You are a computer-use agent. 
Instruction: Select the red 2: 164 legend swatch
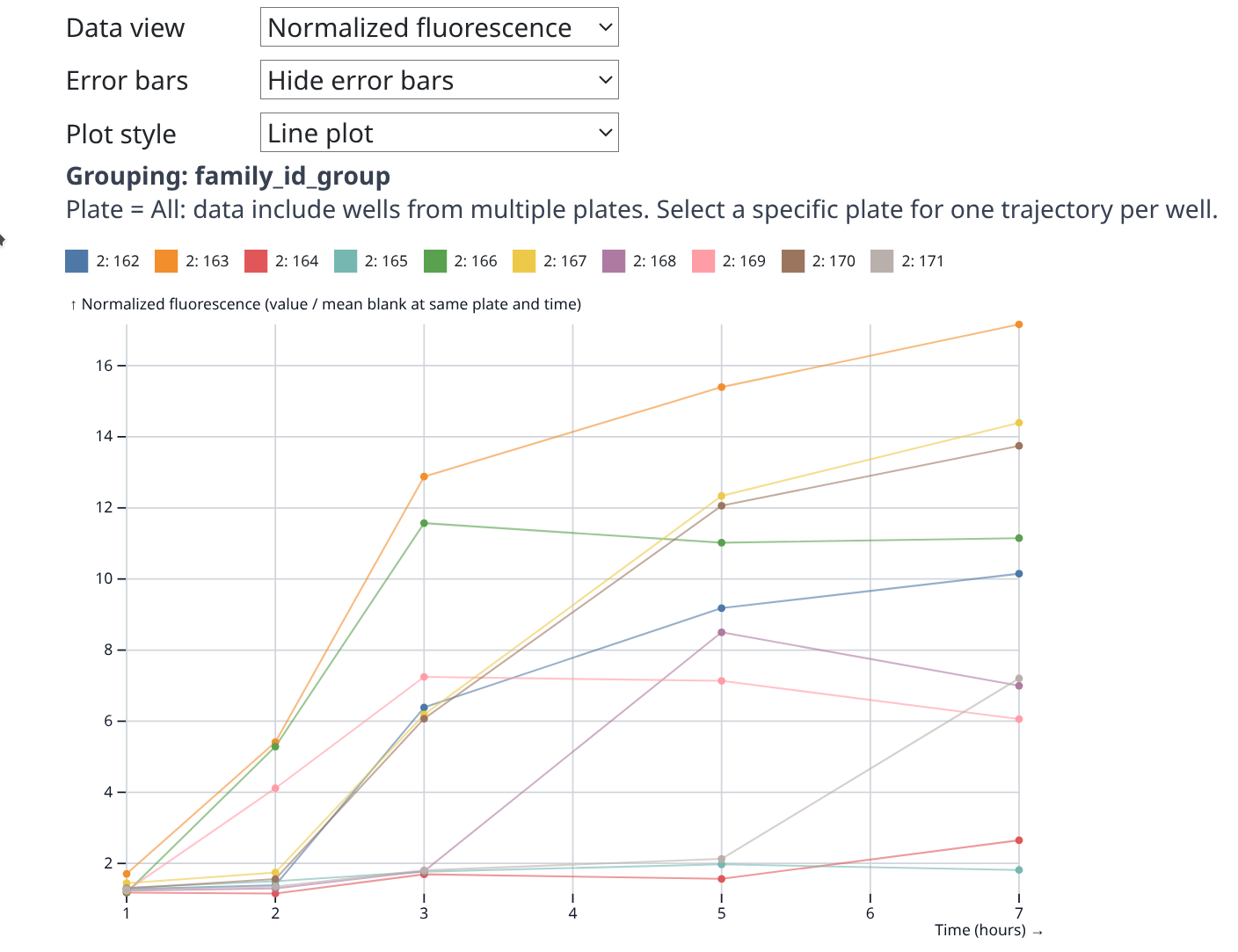[x=256, y=261]
